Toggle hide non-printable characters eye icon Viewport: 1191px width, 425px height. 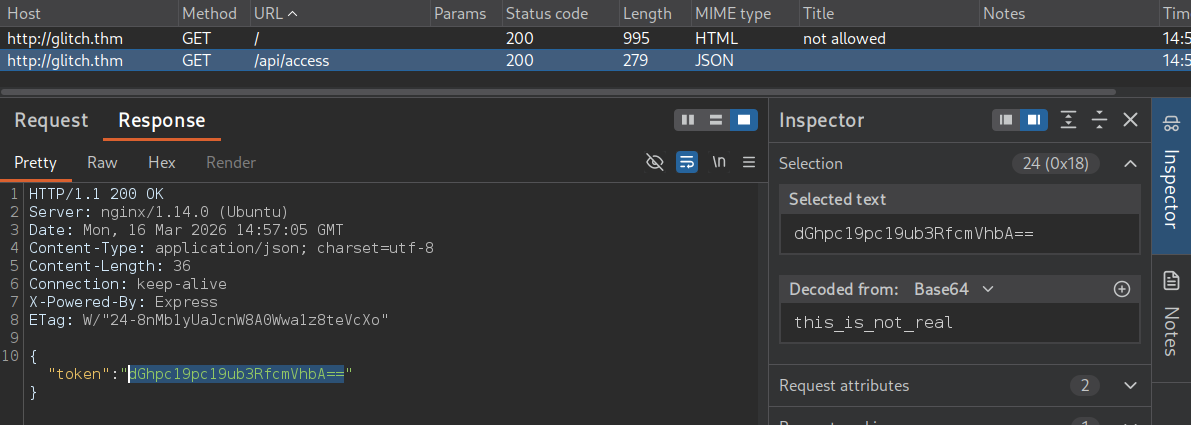click(x=655, y=162)
